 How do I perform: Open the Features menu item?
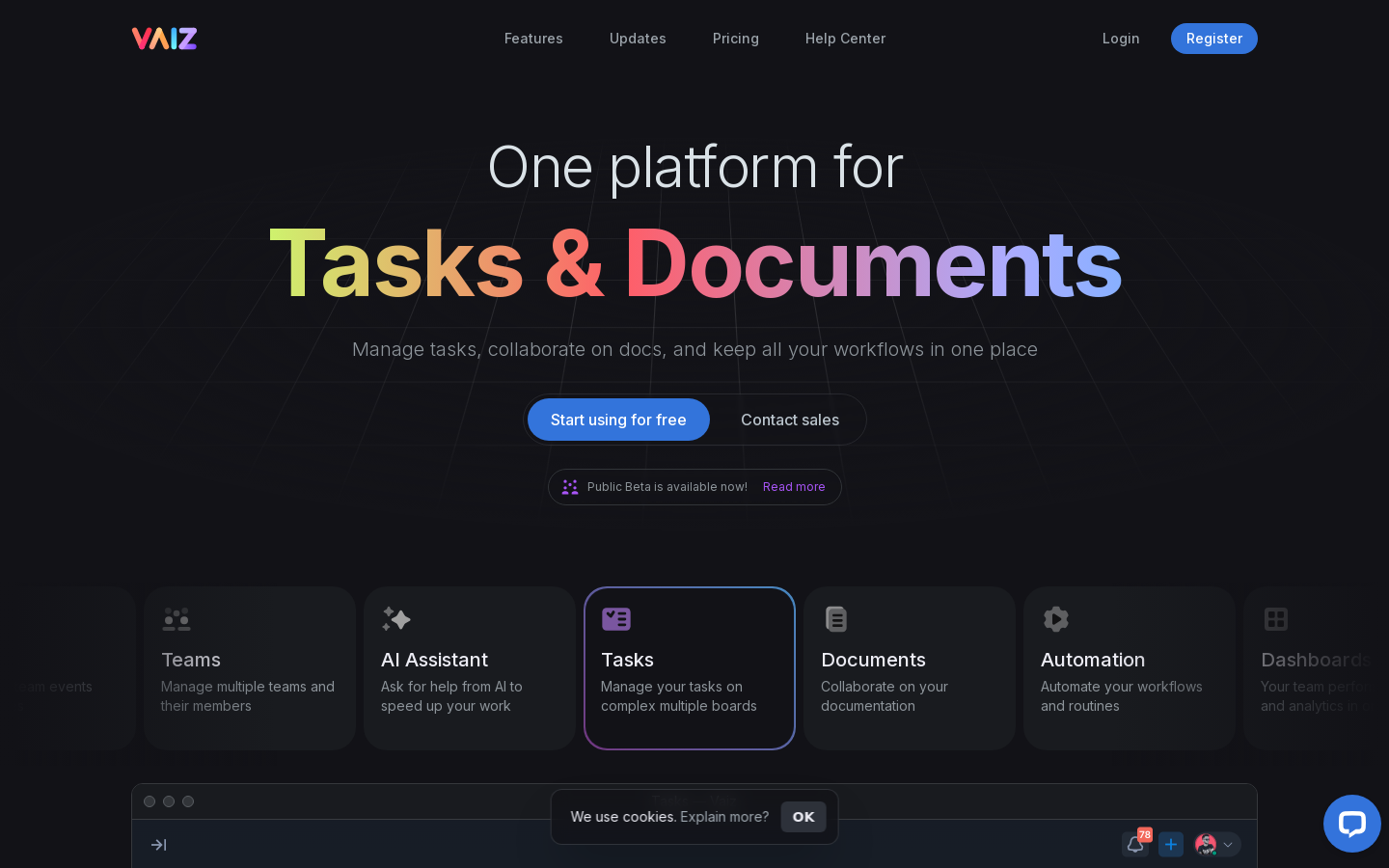[533, 39]
